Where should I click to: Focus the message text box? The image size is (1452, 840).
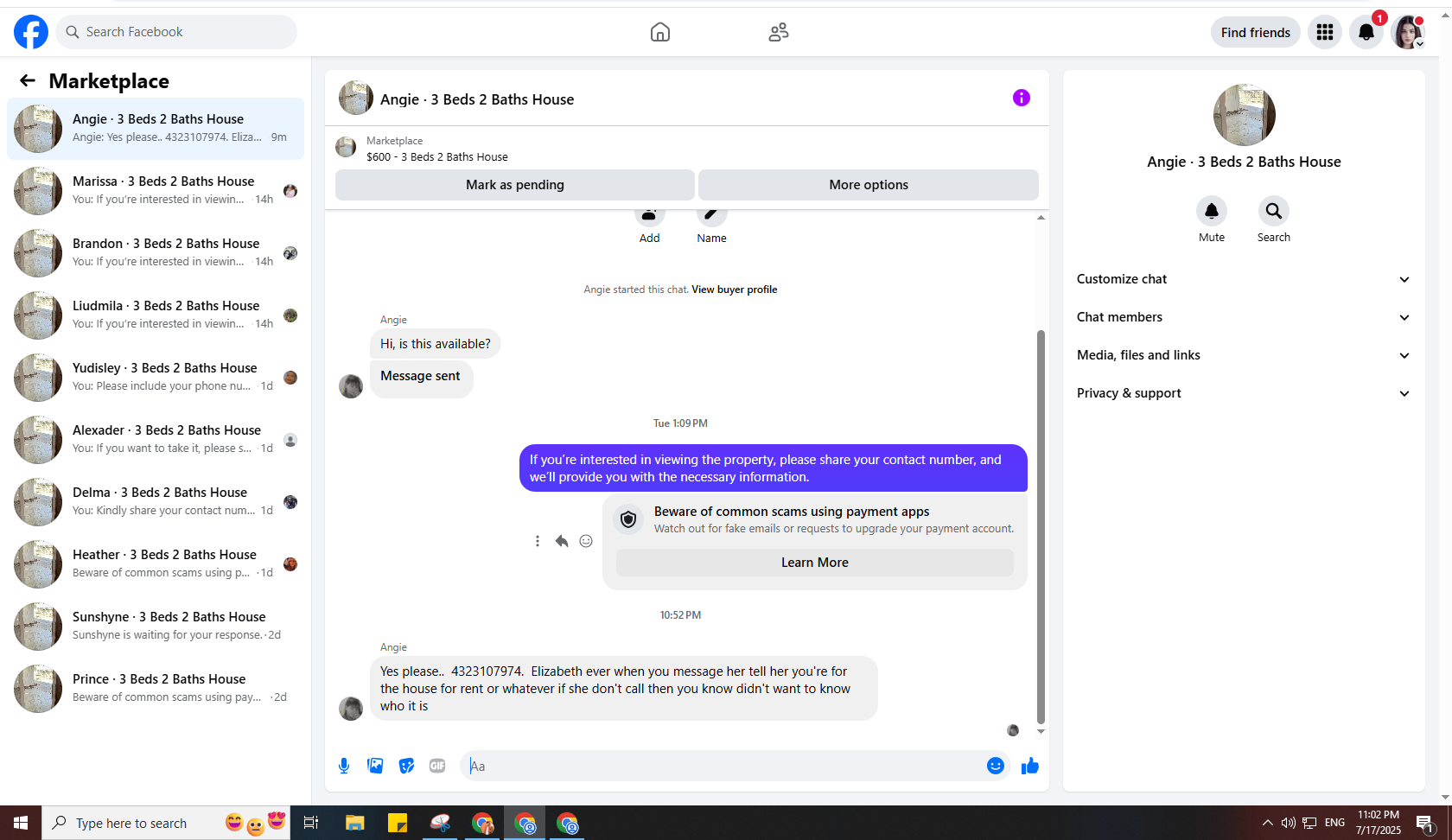tap(723, 766)
